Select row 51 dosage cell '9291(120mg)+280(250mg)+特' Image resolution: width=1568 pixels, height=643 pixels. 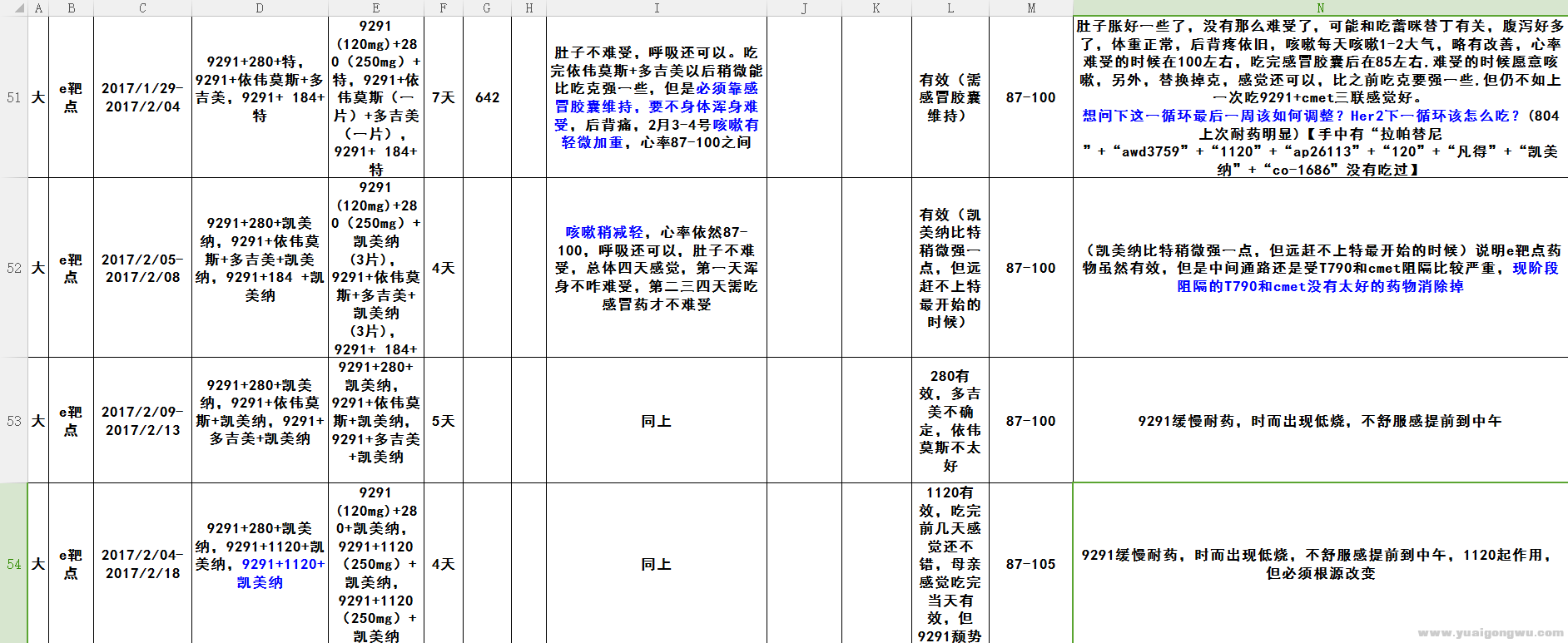pos(376,97)
